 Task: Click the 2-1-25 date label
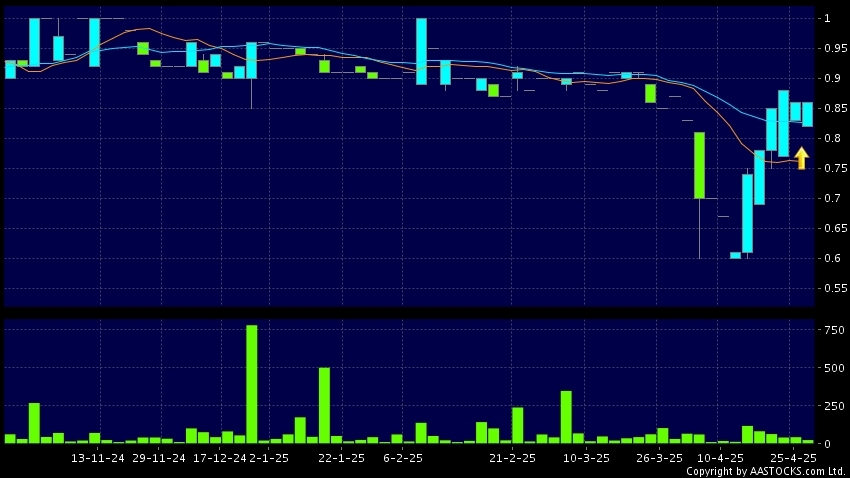pos(269,458)
